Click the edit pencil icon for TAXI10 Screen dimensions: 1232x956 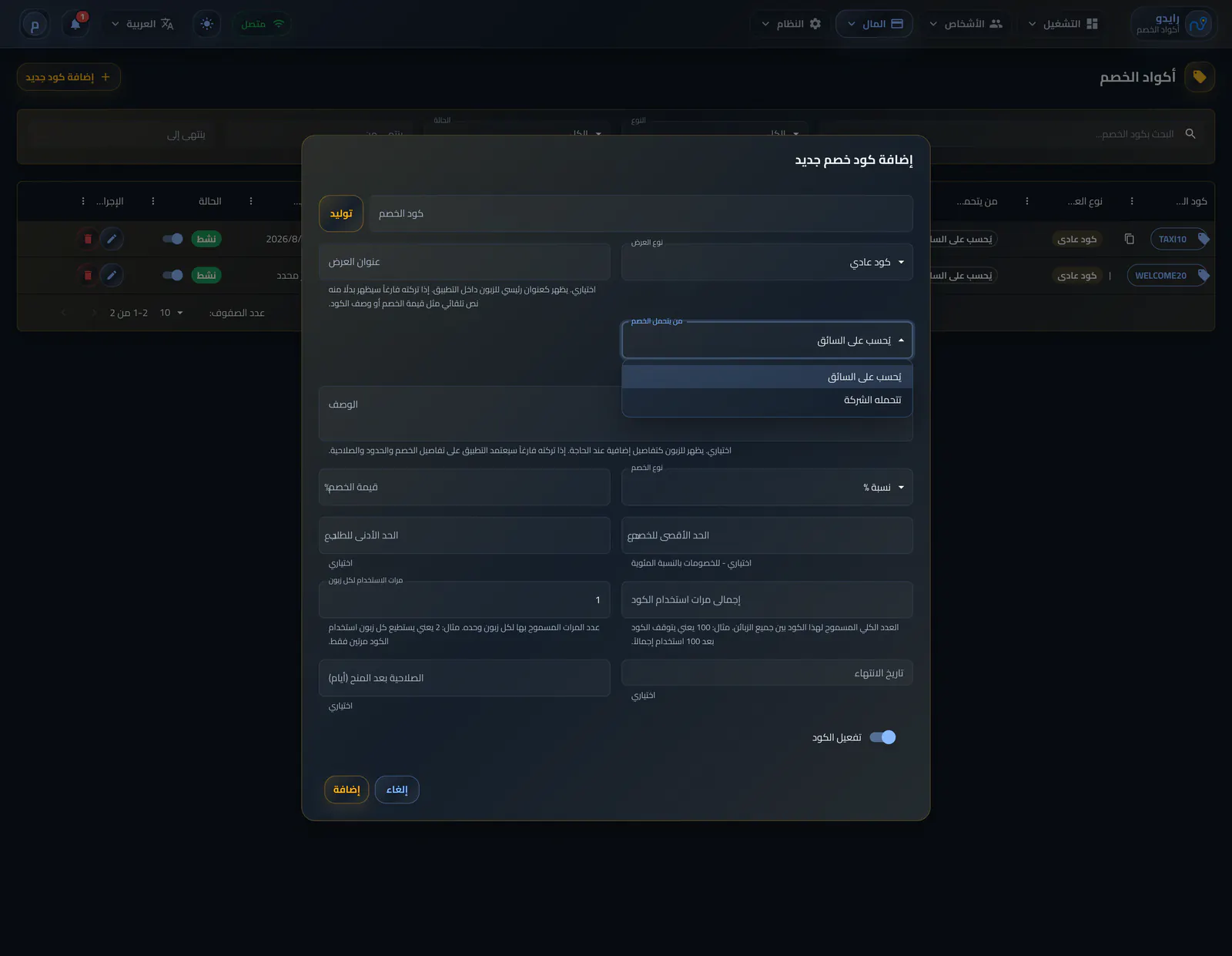pyautogui.click(x=112, y=239)
